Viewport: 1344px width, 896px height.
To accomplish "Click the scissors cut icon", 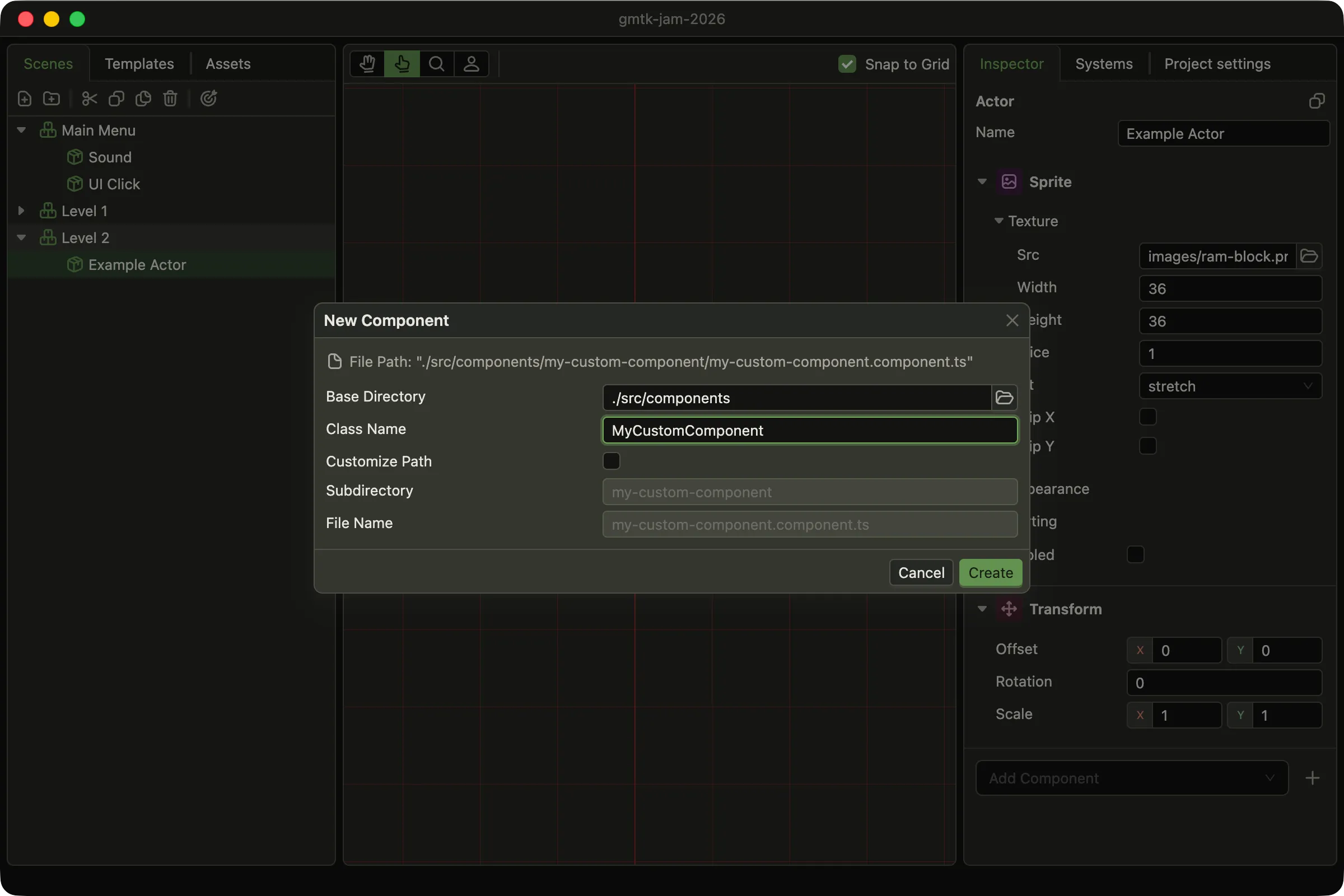I will click(x=90, y=99).
